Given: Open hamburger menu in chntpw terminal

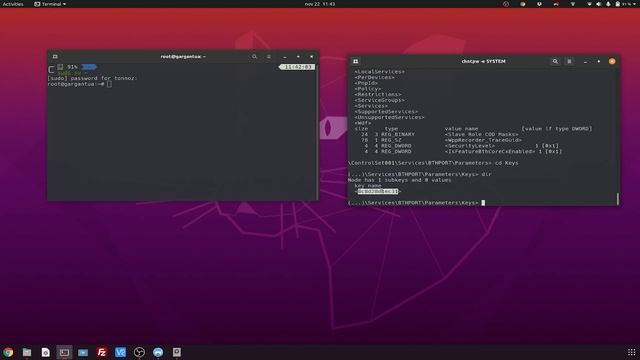Looking at the screenshot, I should [x=569, y=61].
